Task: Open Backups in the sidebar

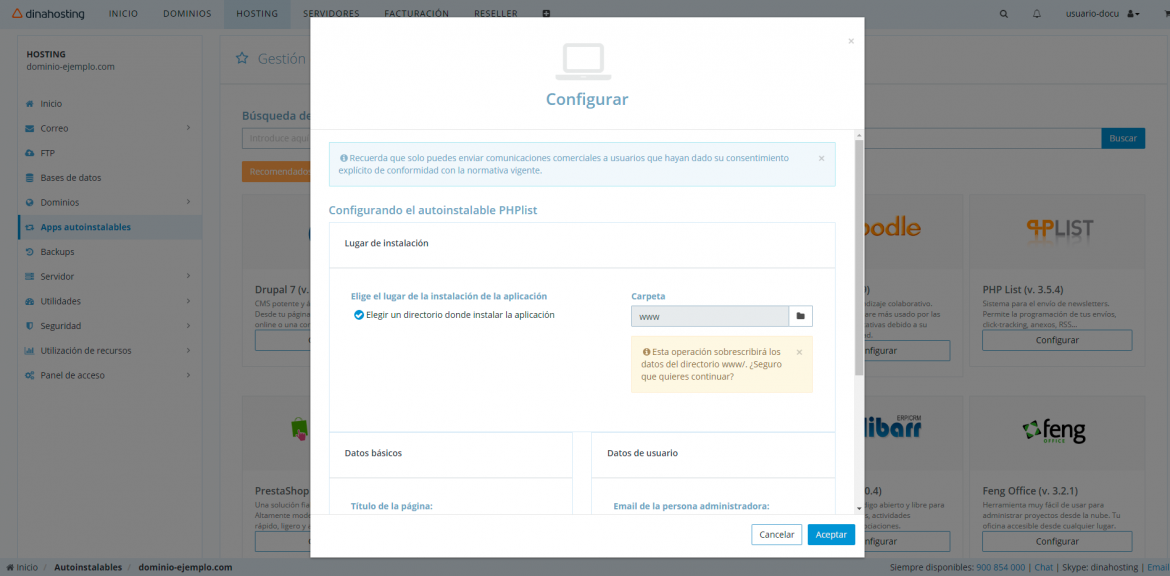Action: [x=57, y=251]
